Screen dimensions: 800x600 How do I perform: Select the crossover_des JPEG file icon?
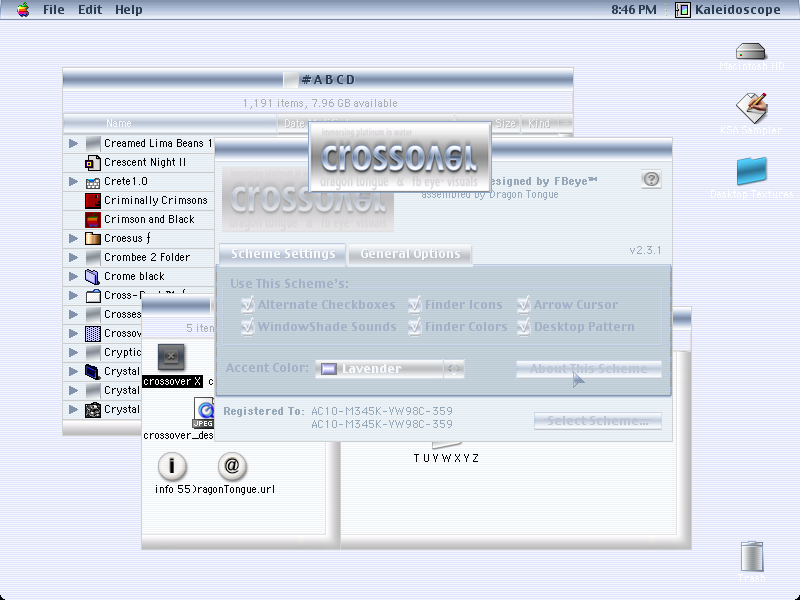pyautogui.click(x=204, y=412)
